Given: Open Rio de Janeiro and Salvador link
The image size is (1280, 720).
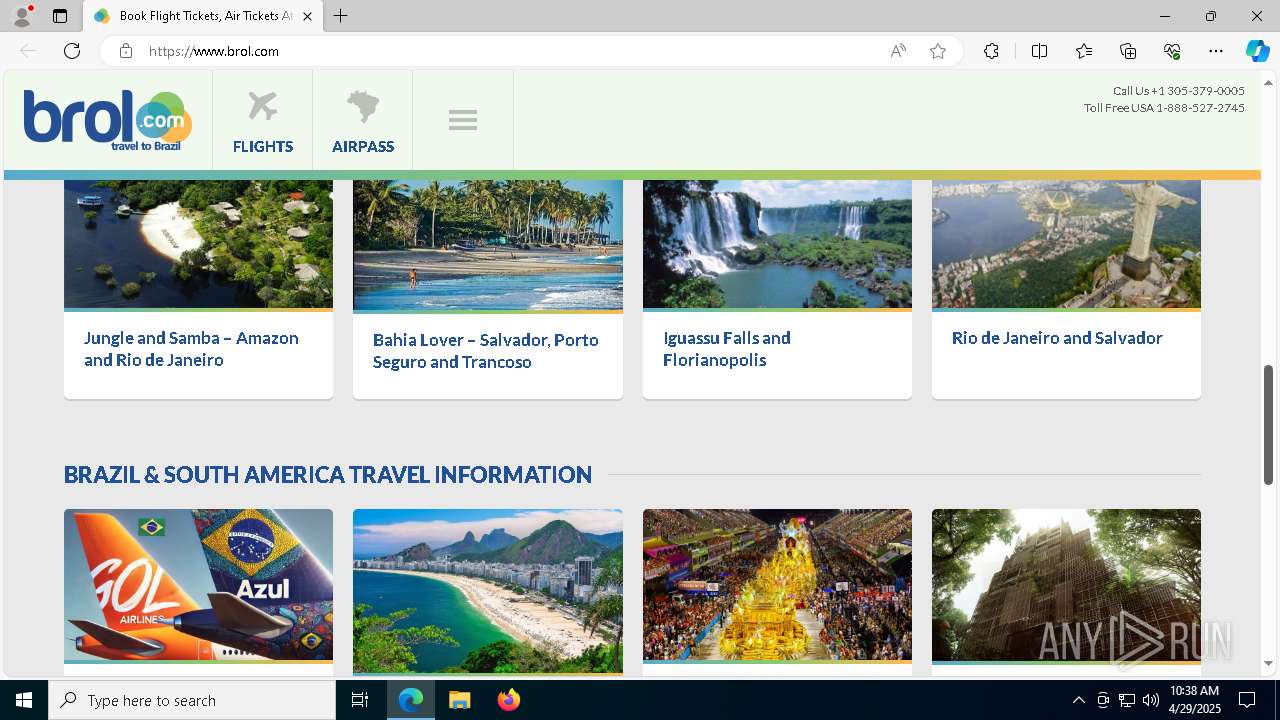Looking at the screenshot, I should point(1057,338).
